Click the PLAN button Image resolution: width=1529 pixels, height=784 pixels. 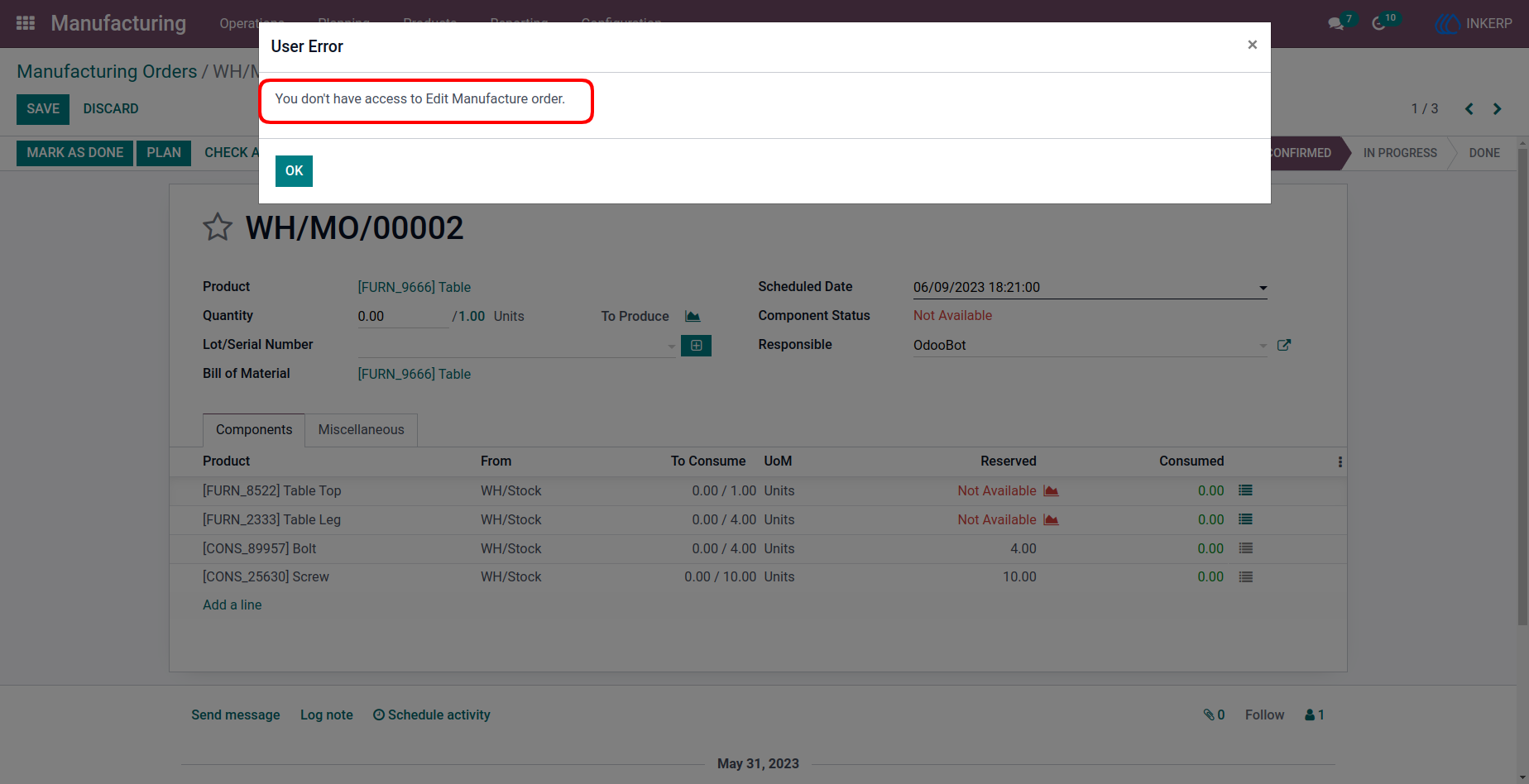tap(164, 153)
